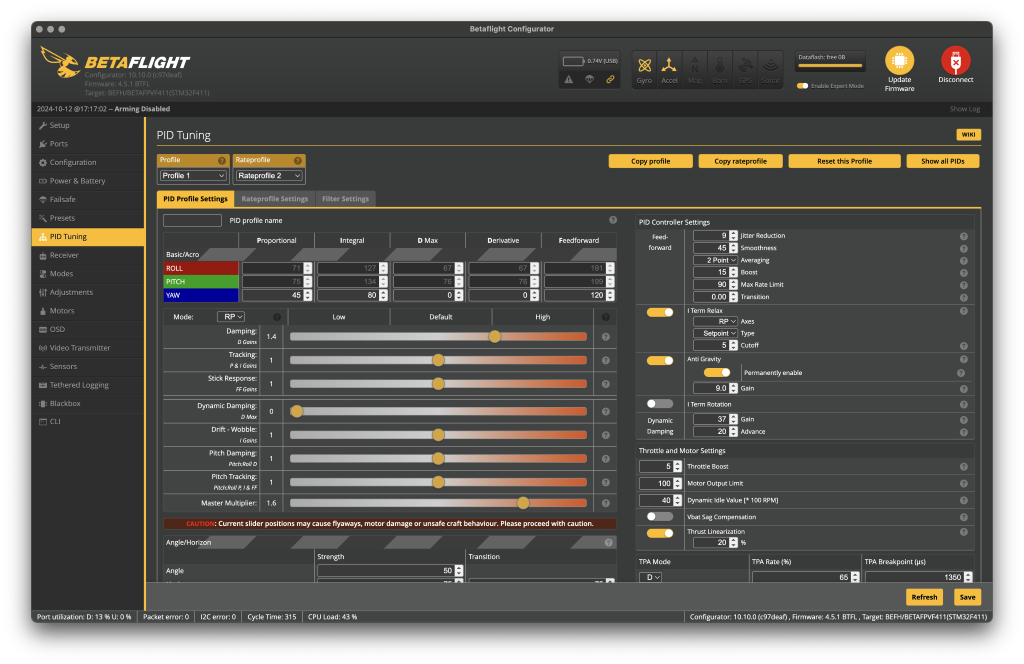
Task: Click the Gyro sensor status icon
Action: (644, 66)
